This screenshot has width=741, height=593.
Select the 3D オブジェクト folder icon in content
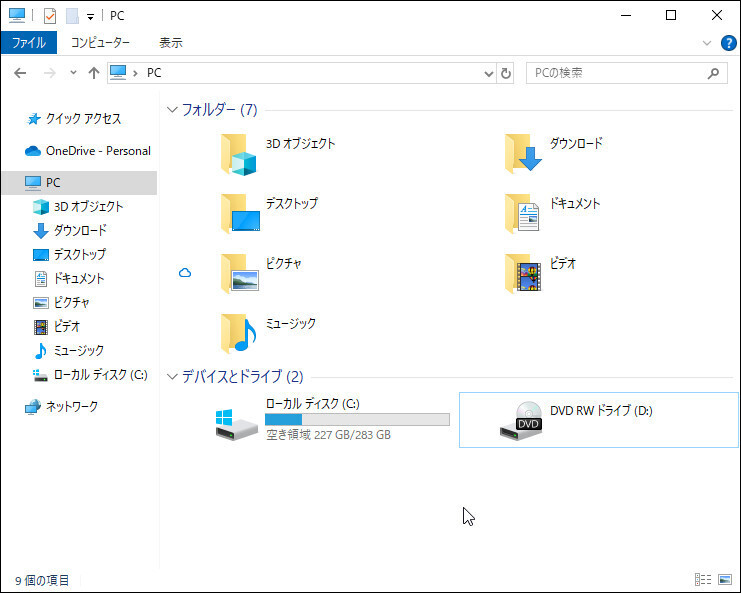[239, 155]
